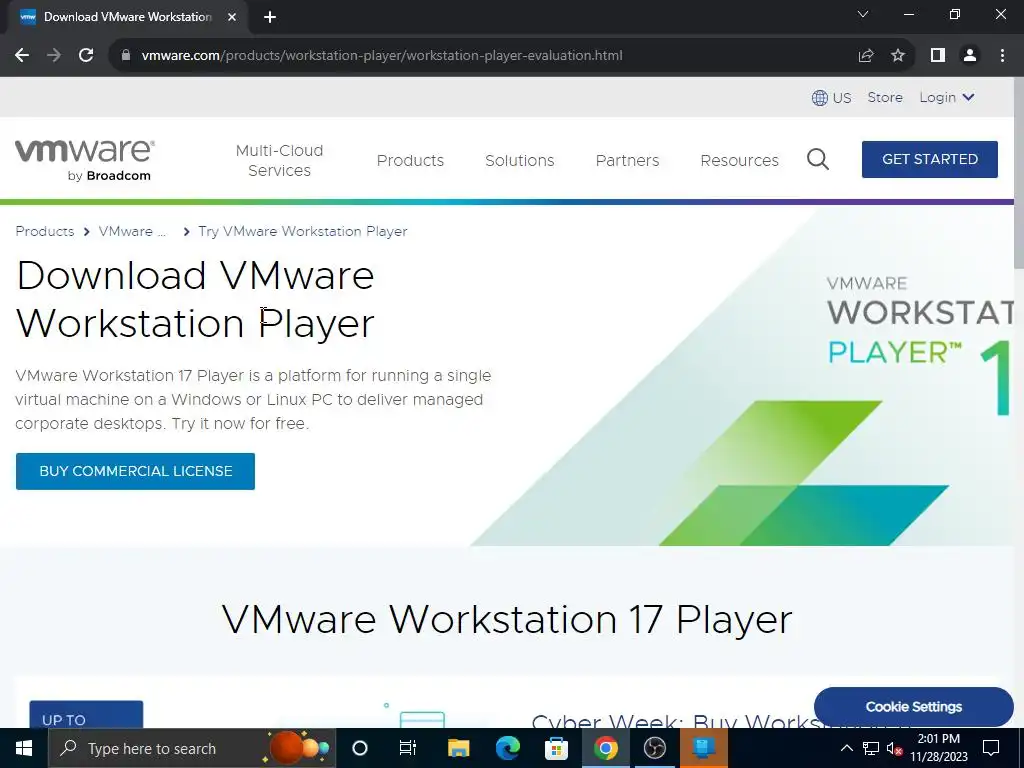Click the site search magnifier icon
The width and height of the screenshot is (1024, 768).
[818, 159]
